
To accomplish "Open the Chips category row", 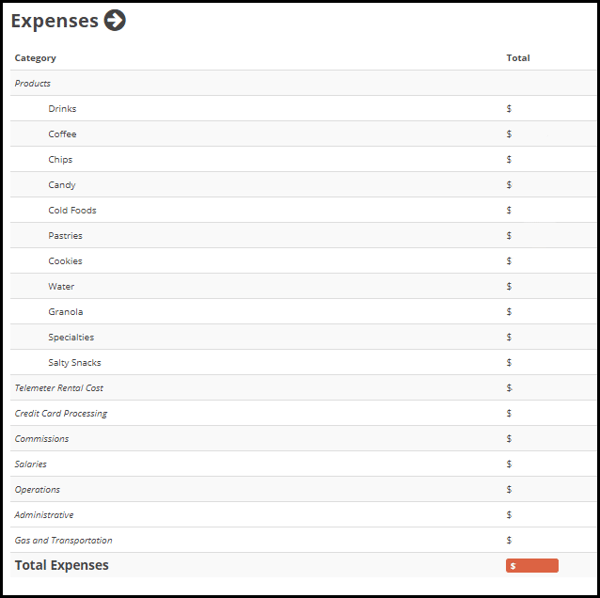I will (x=303, y=159).
